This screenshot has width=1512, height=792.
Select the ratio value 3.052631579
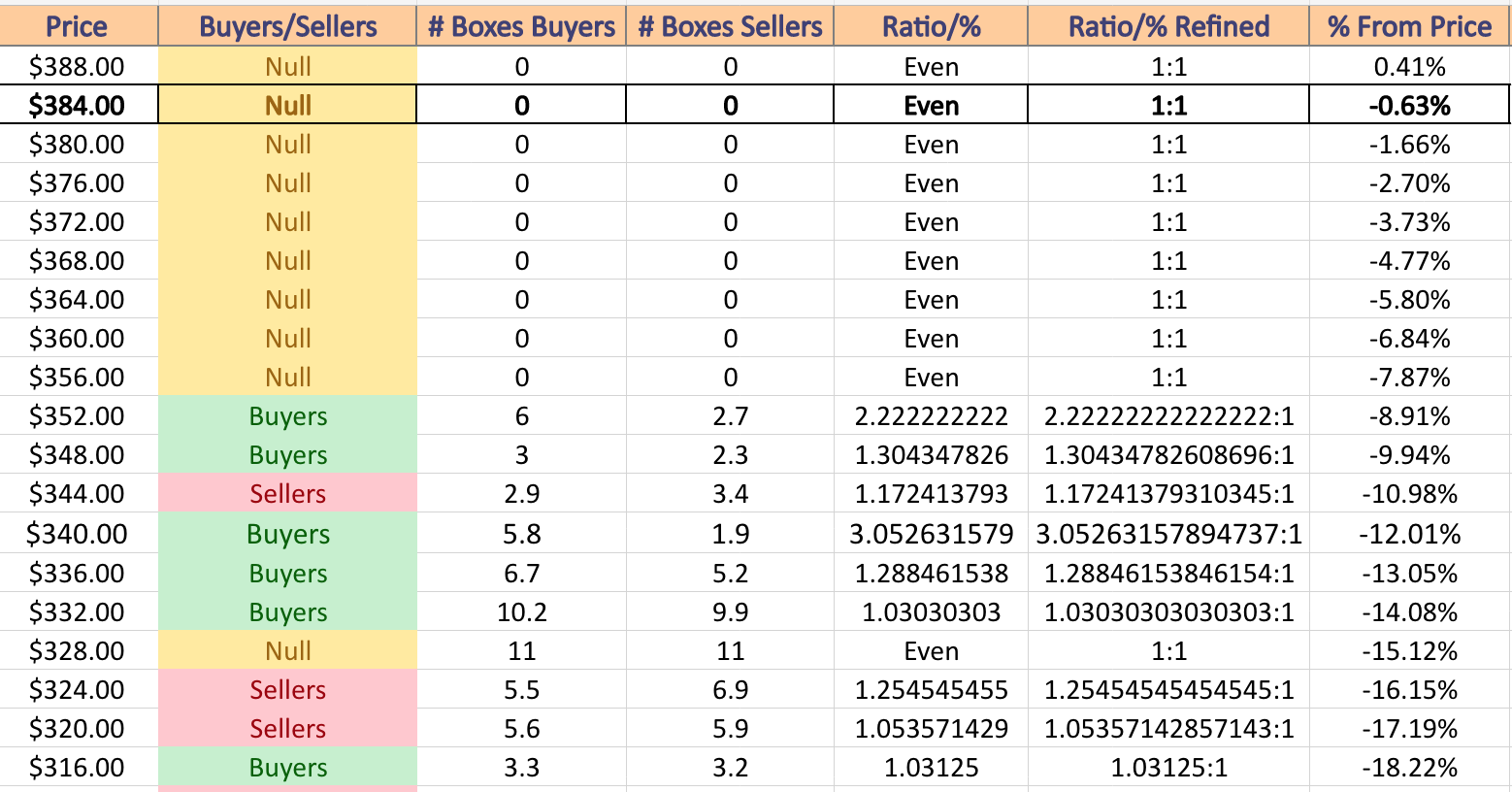pyautogui.click(x=931, y=534)
